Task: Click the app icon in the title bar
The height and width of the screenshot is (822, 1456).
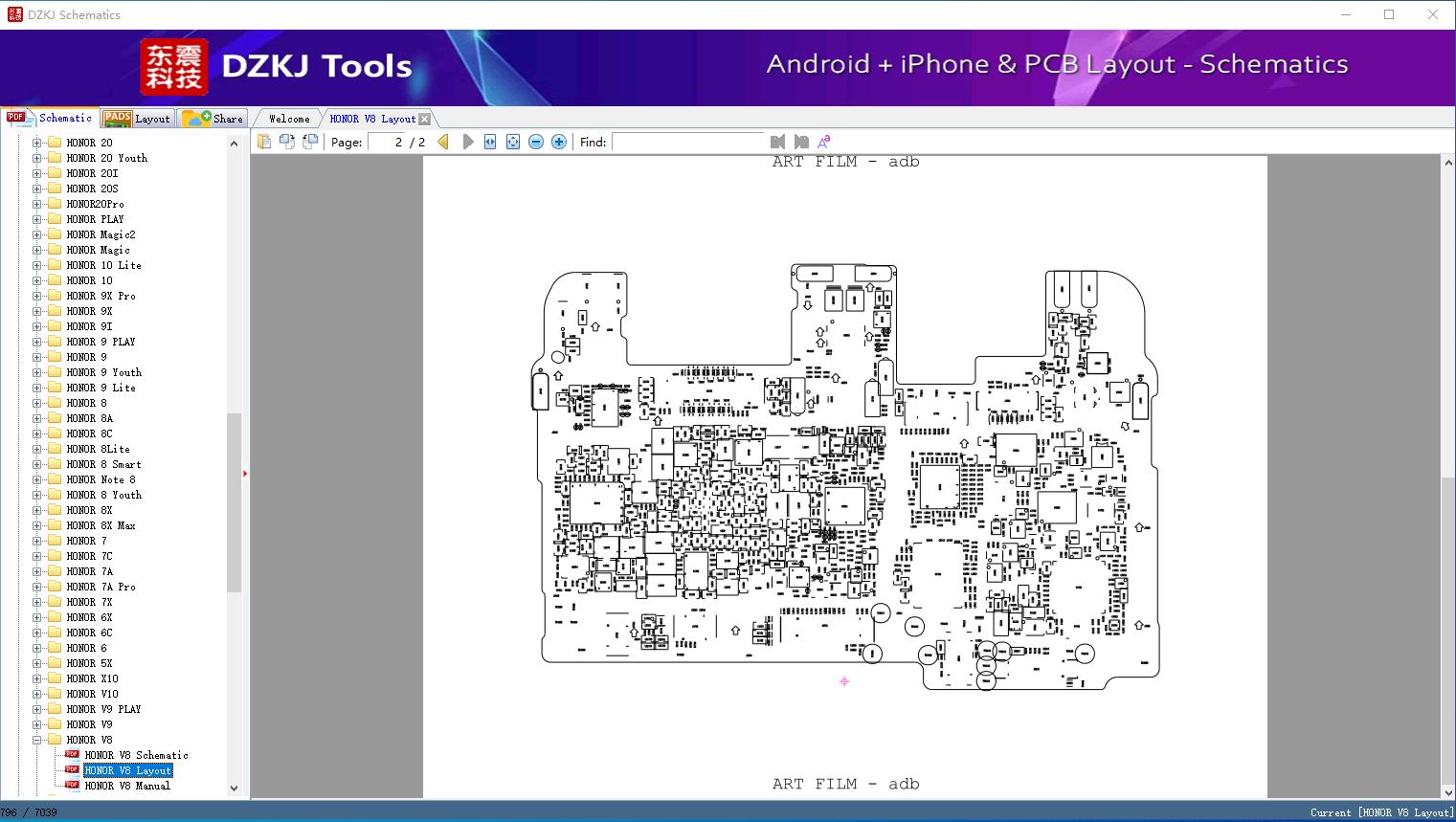Action: pos(14,14)
